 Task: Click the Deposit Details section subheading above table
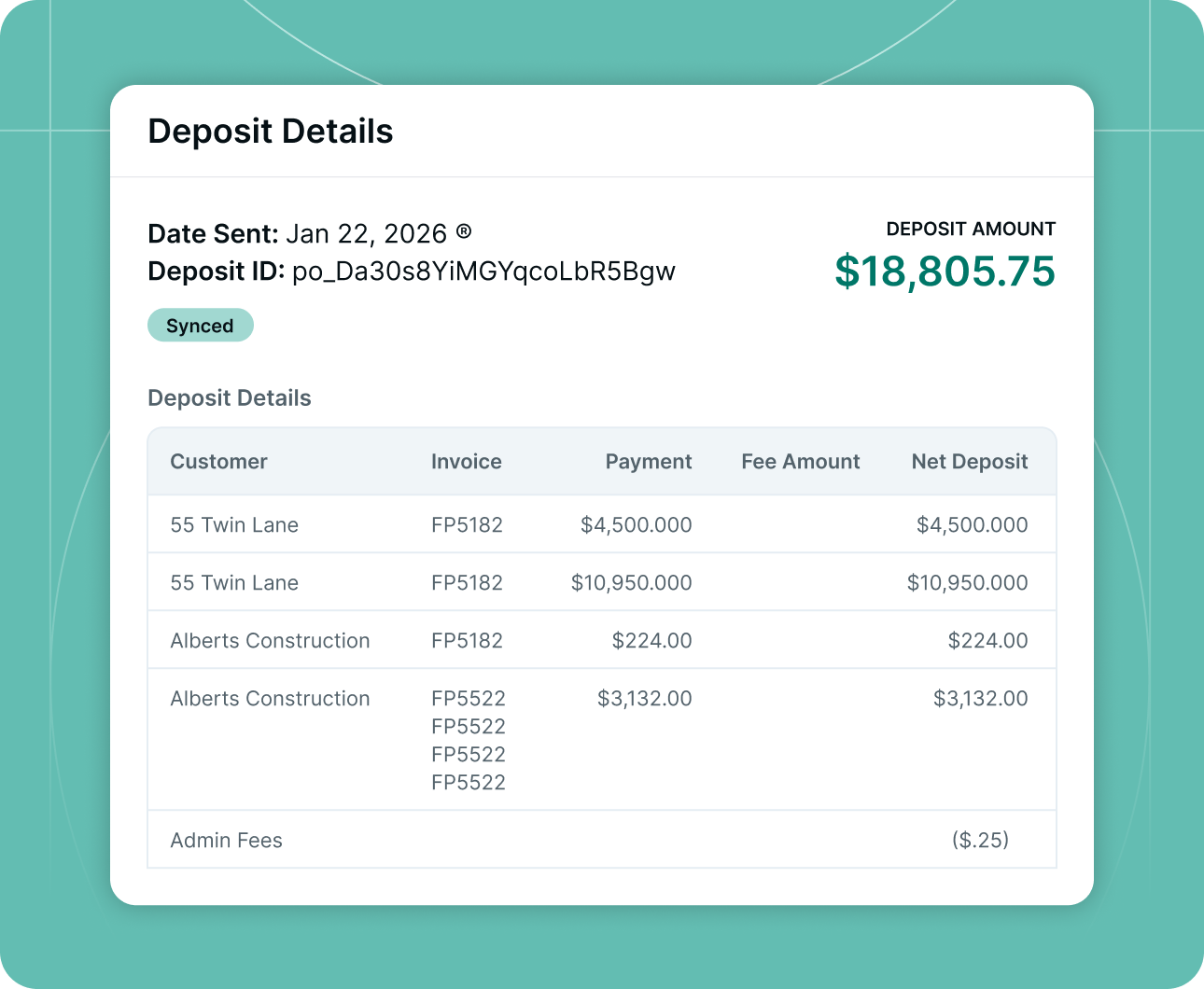point(230,398)
